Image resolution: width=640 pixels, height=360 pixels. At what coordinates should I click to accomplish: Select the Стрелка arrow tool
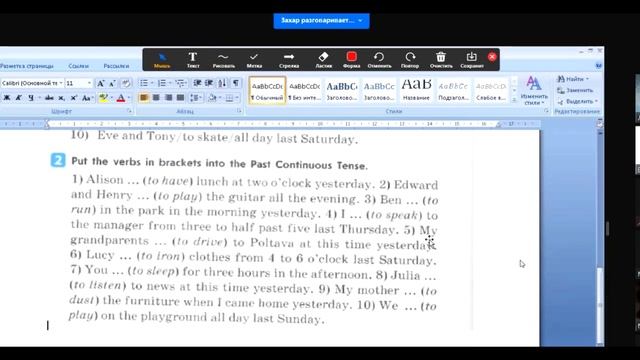[x=289, y=60]
